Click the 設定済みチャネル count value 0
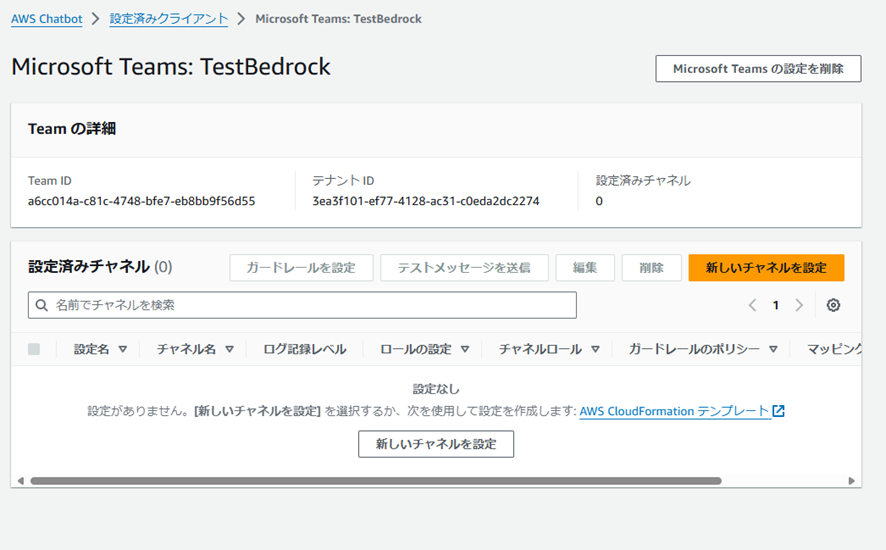The height and width of the screenshot is (550, 886). 599,201
